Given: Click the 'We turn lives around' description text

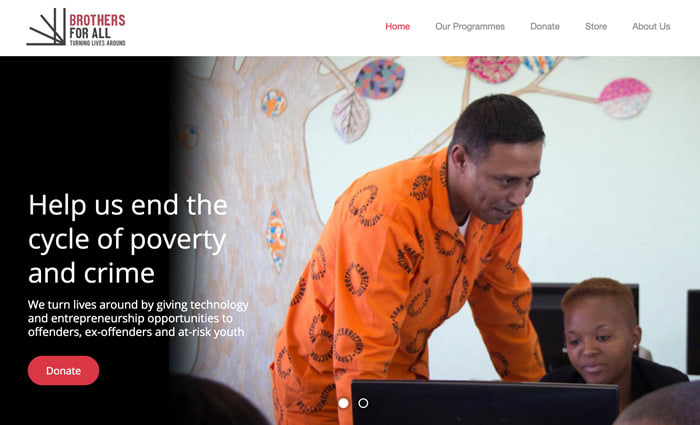Looking at the screenshot, I should point(138,318).
